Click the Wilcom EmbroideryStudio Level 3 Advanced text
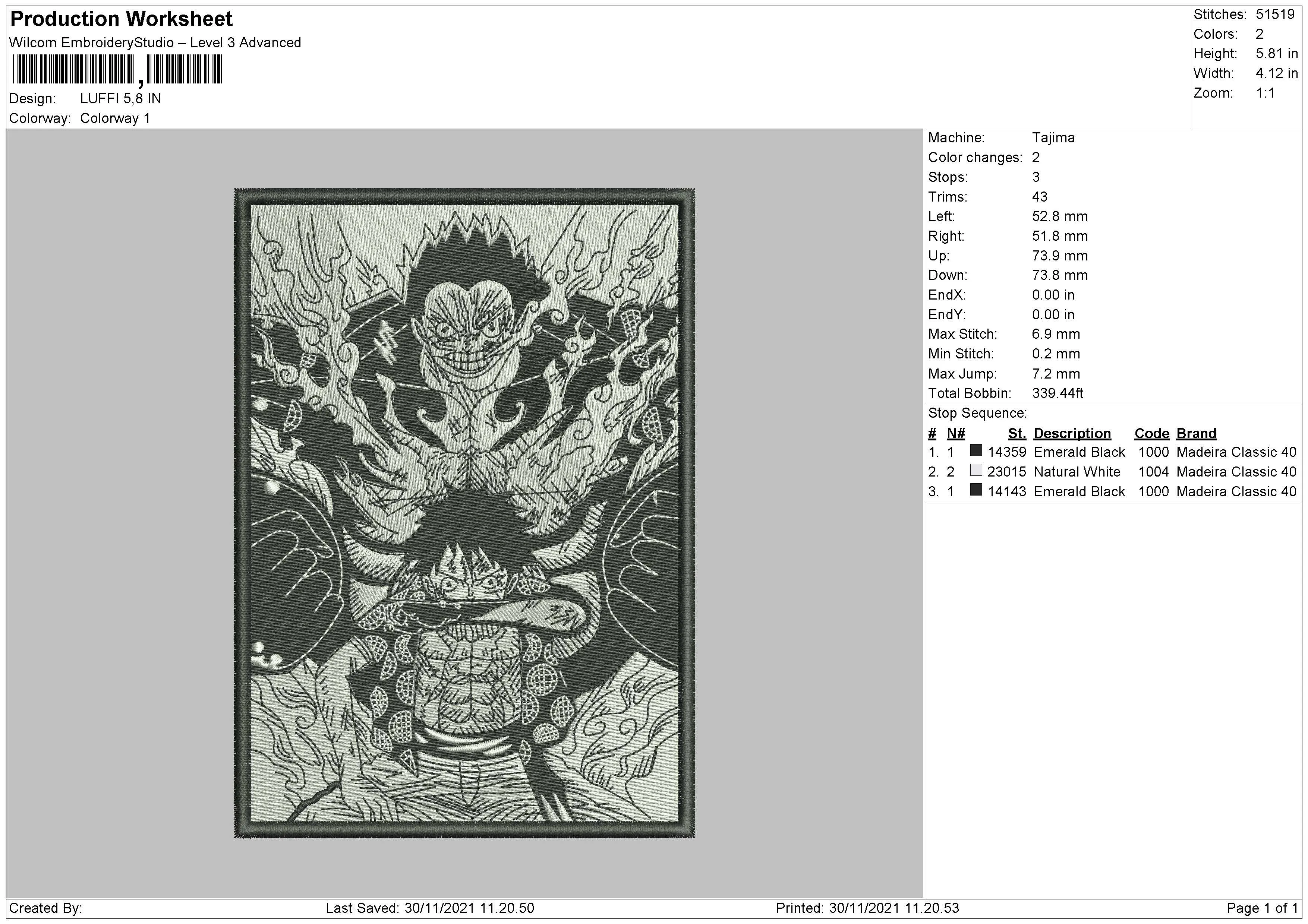The height and width of the screenshot is (924, 1308). 155,43
